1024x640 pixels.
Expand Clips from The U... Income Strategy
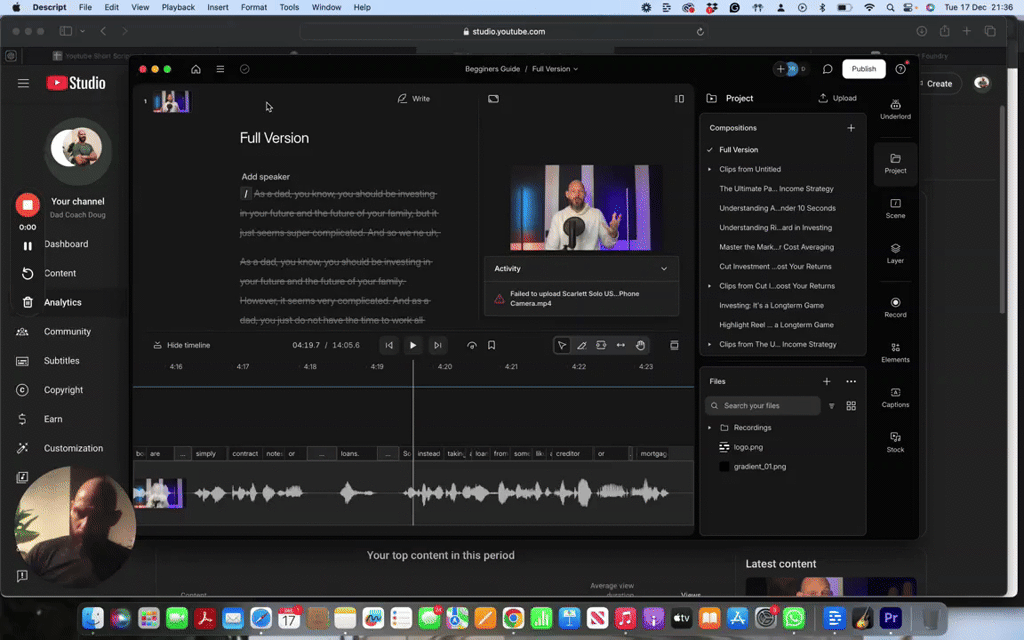[710, 344]
